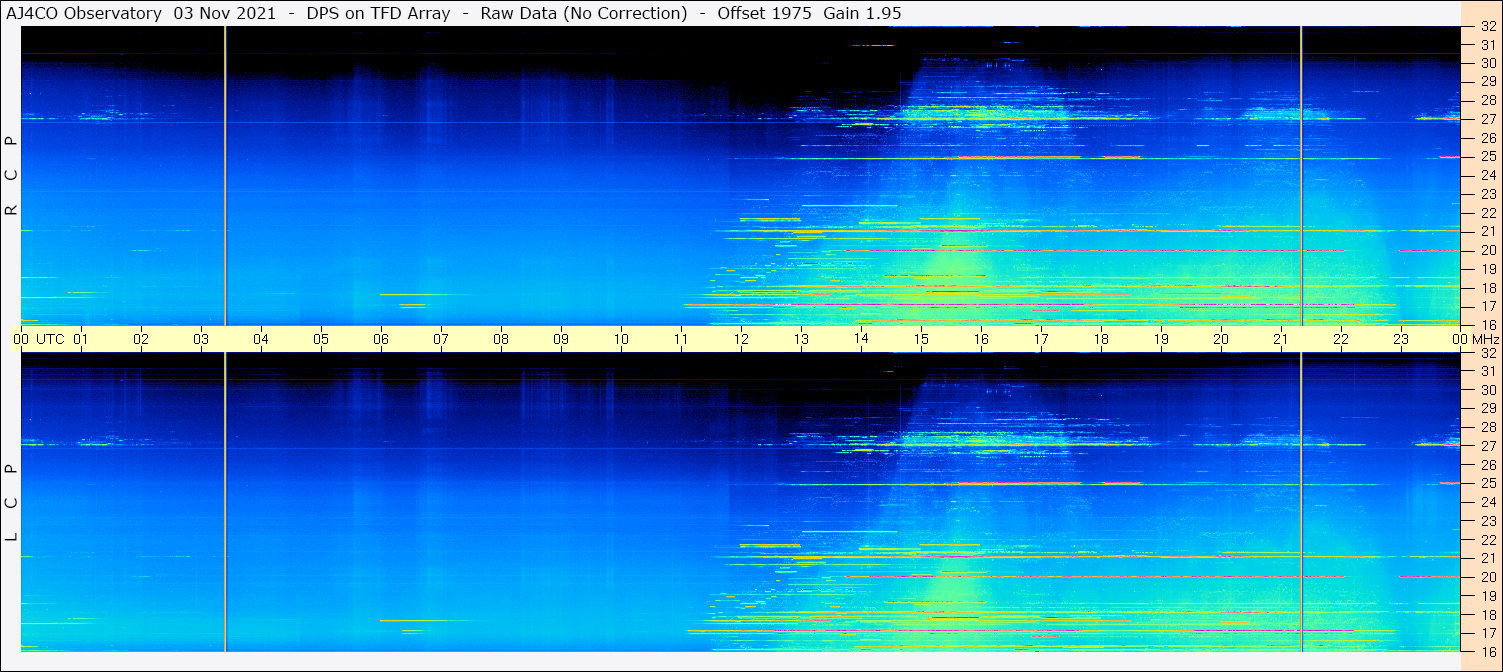The image size is (1503, 672).
Task: Click 25 on the RCP frequency scale
Action: 1487,157
